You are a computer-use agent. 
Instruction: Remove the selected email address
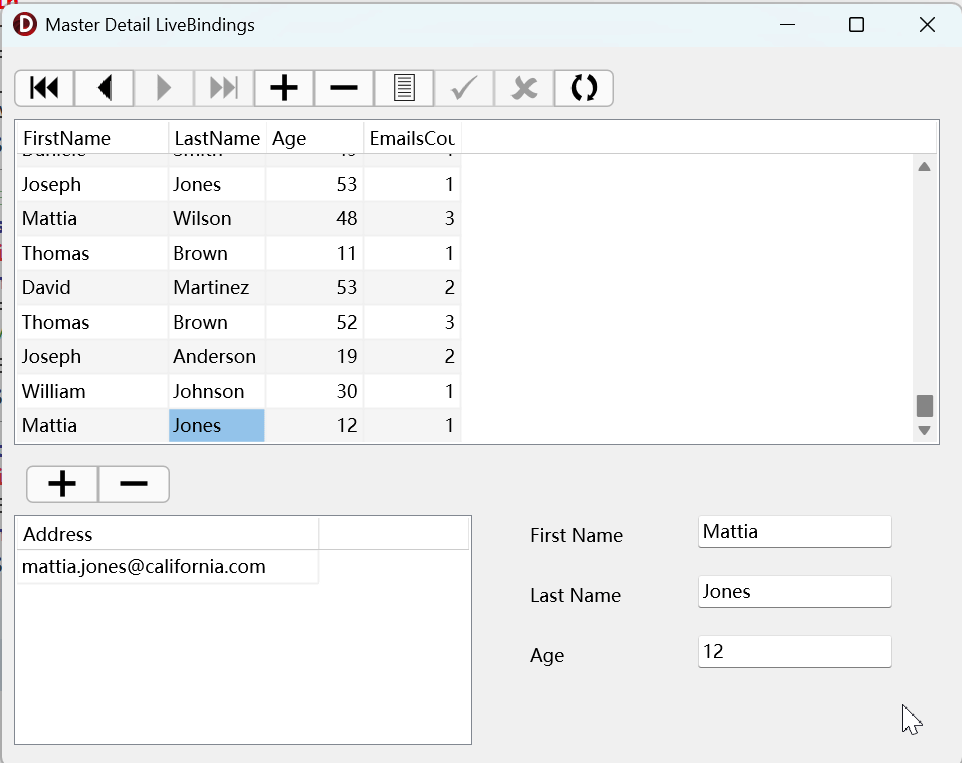point(134,484)
